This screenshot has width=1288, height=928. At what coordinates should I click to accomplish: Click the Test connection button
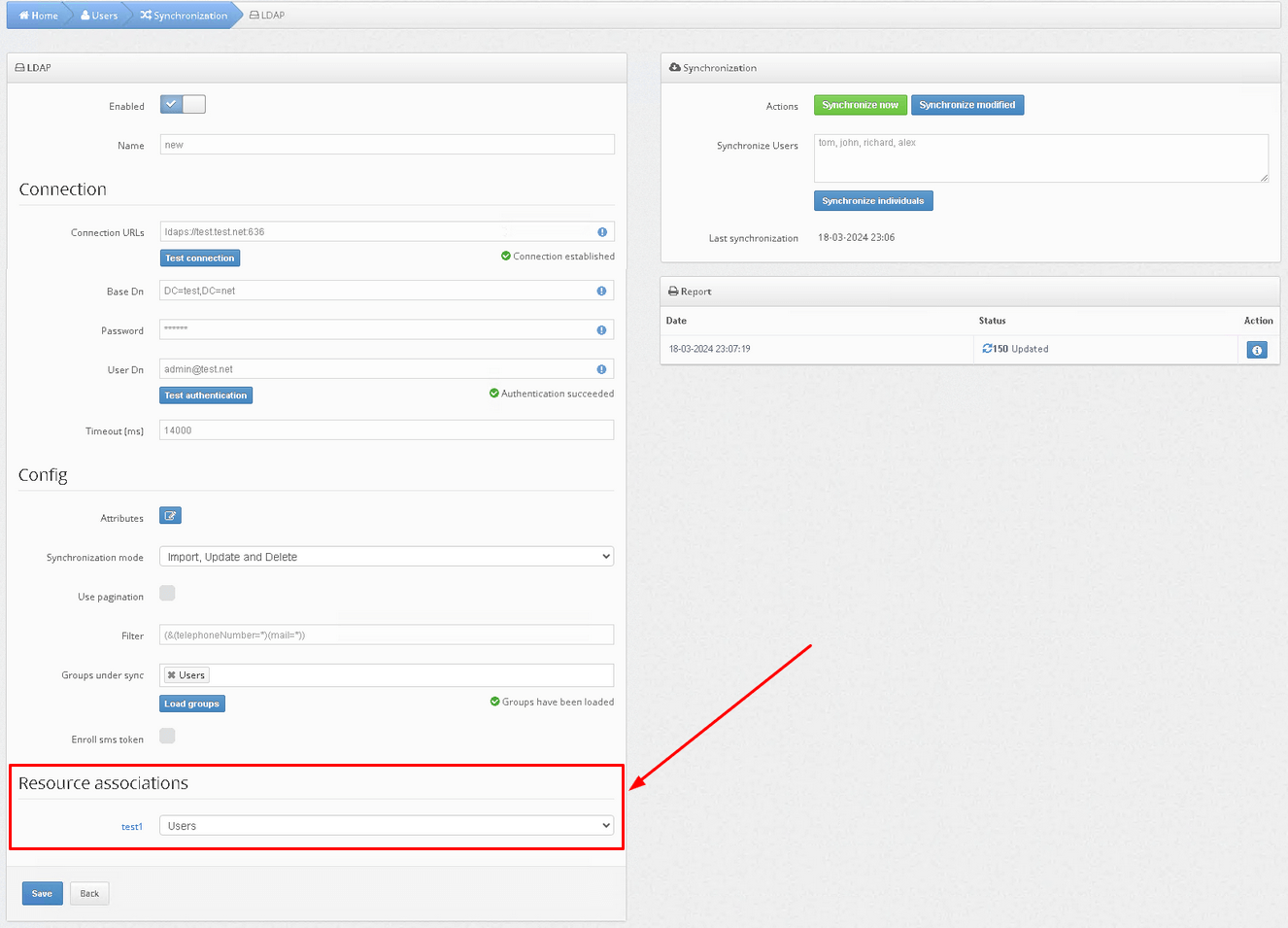200,258
